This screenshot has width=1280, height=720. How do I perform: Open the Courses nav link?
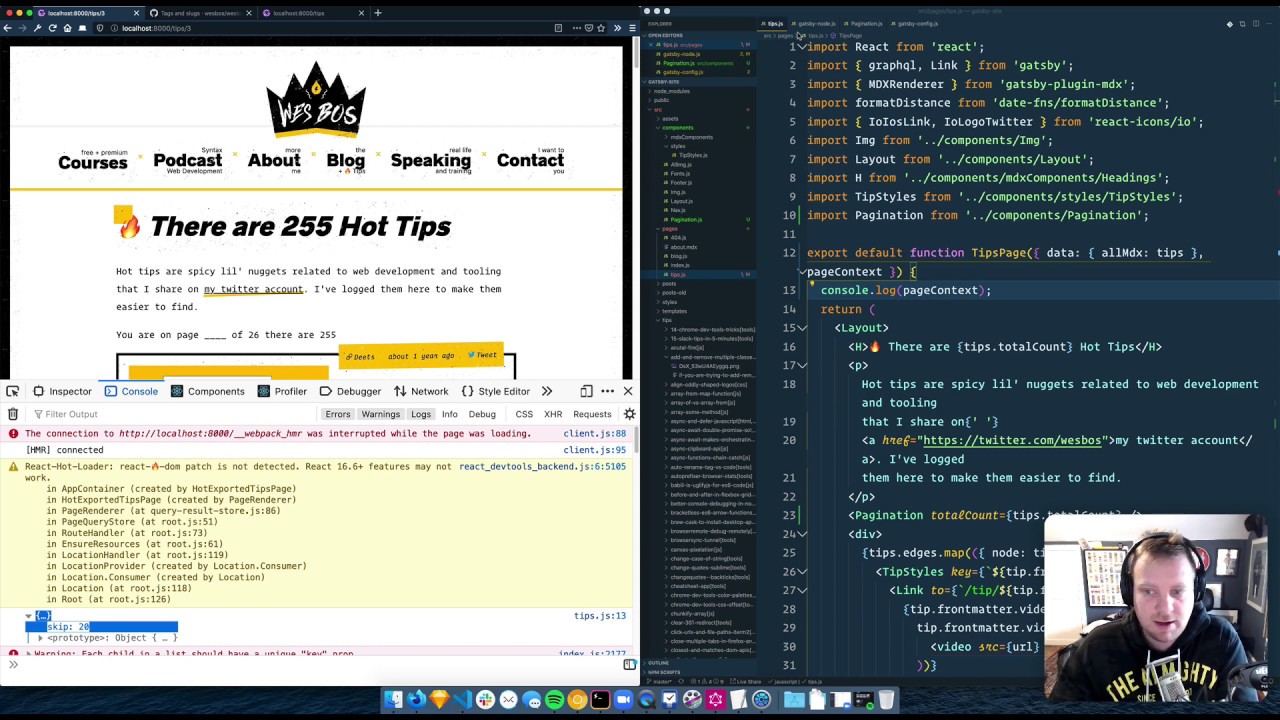coord(92,161)
